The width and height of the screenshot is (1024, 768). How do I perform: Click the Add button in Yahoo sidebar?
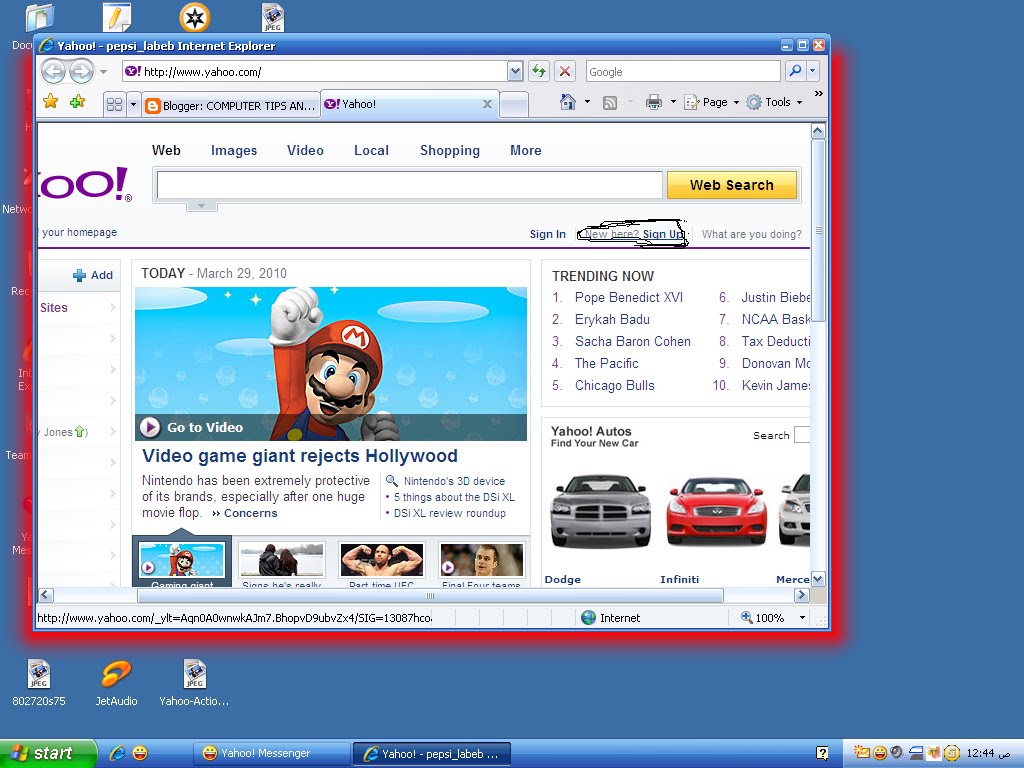[x=93, y=276]
